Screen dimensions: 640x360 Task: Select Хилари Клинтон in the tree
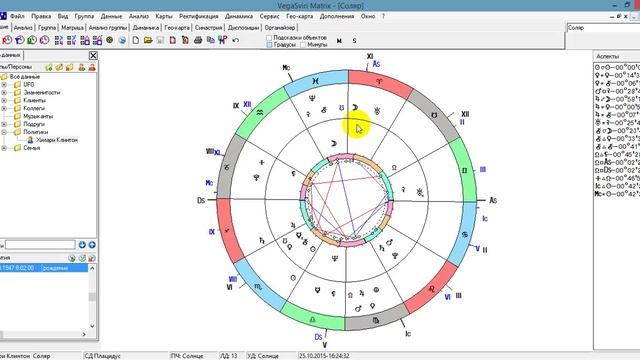[56, 140]
